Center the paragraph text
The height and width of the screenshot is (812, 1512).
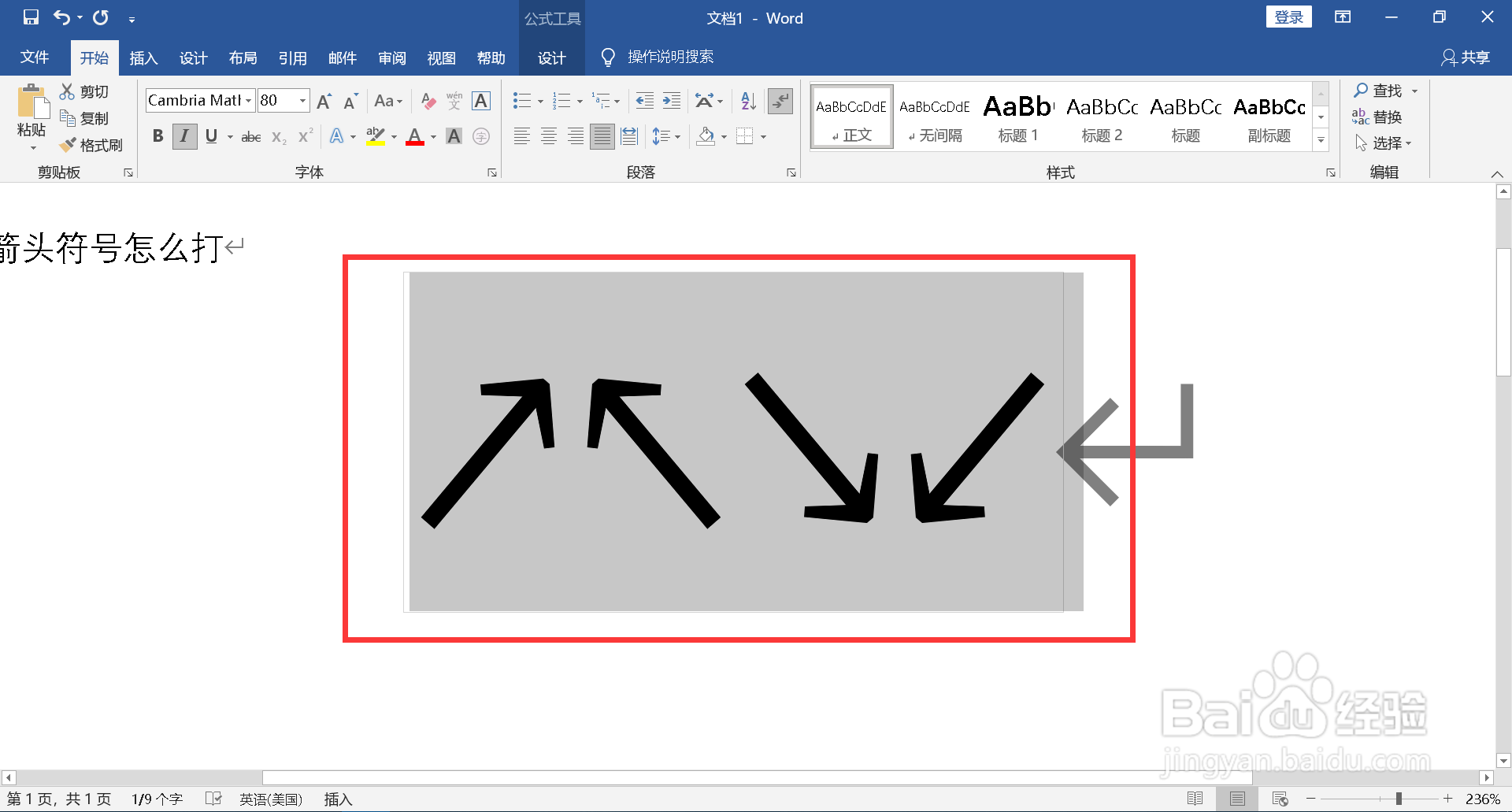549,136
